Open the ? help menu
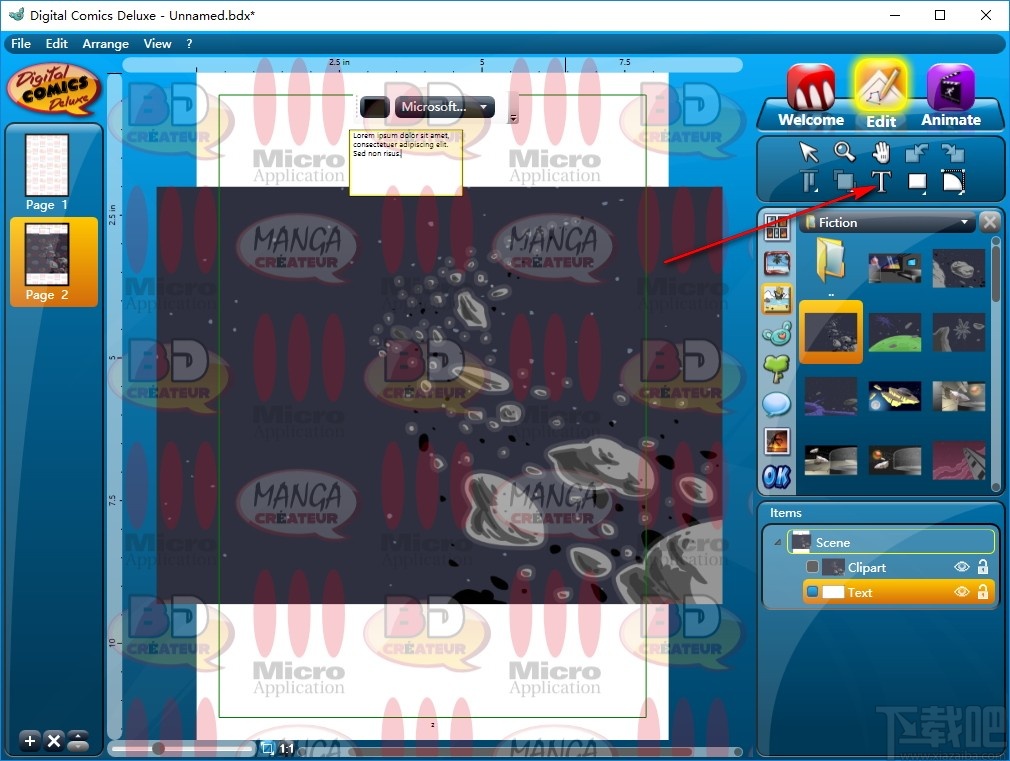The width and height of the screenshot is (1010, 761). [x=189, y=44]
